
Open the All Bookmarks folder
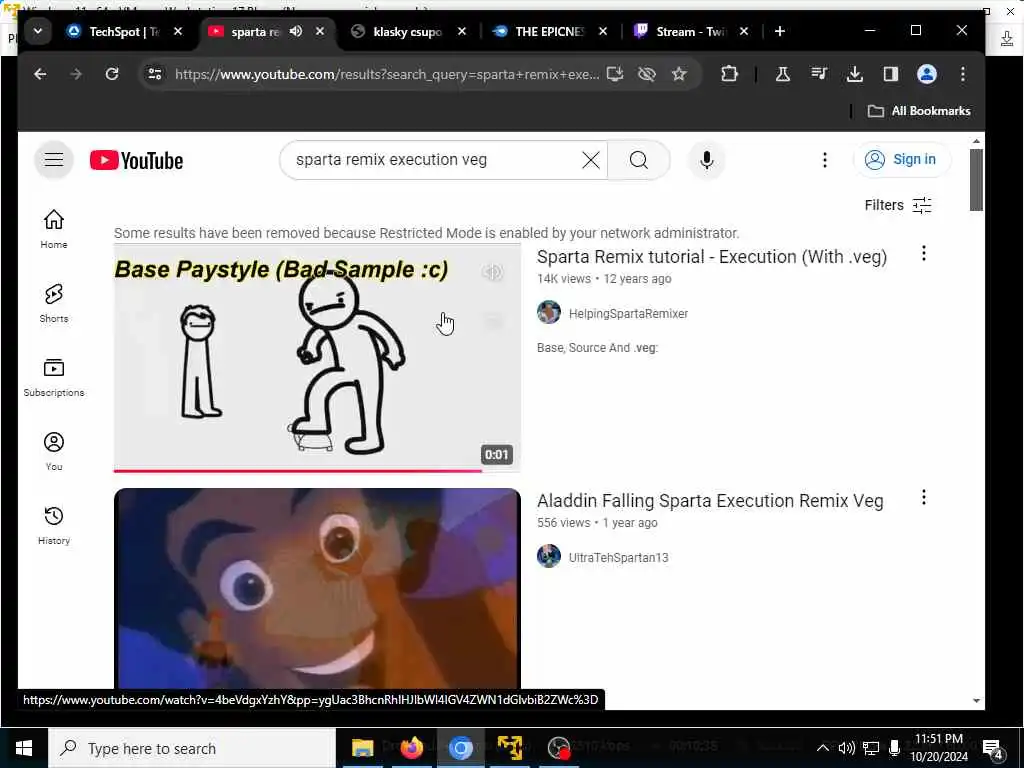pyautogui.click(x=919, y=111)
